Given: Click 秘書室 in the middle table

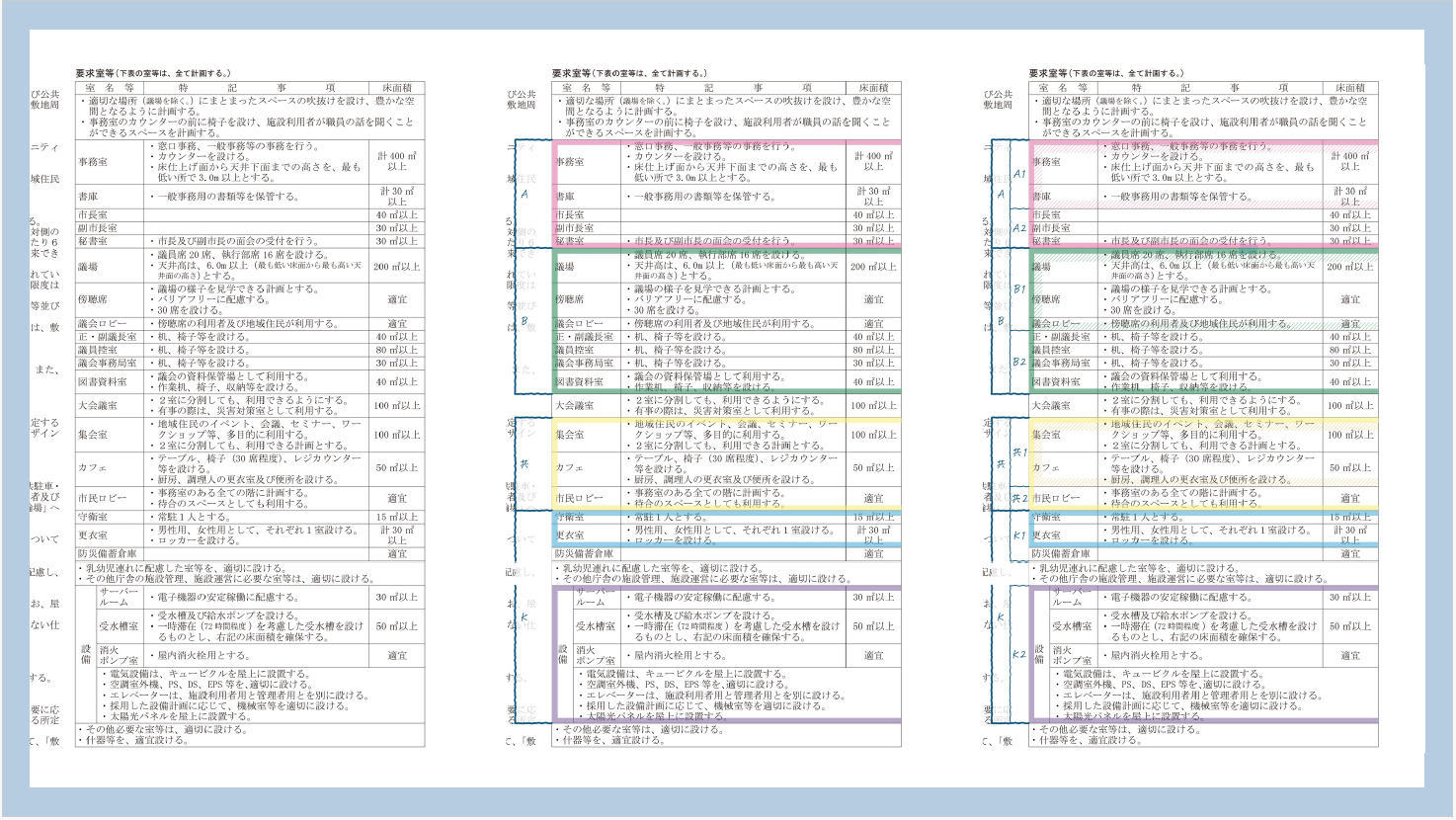Looking at the screenshot, I should pos(570,241).
